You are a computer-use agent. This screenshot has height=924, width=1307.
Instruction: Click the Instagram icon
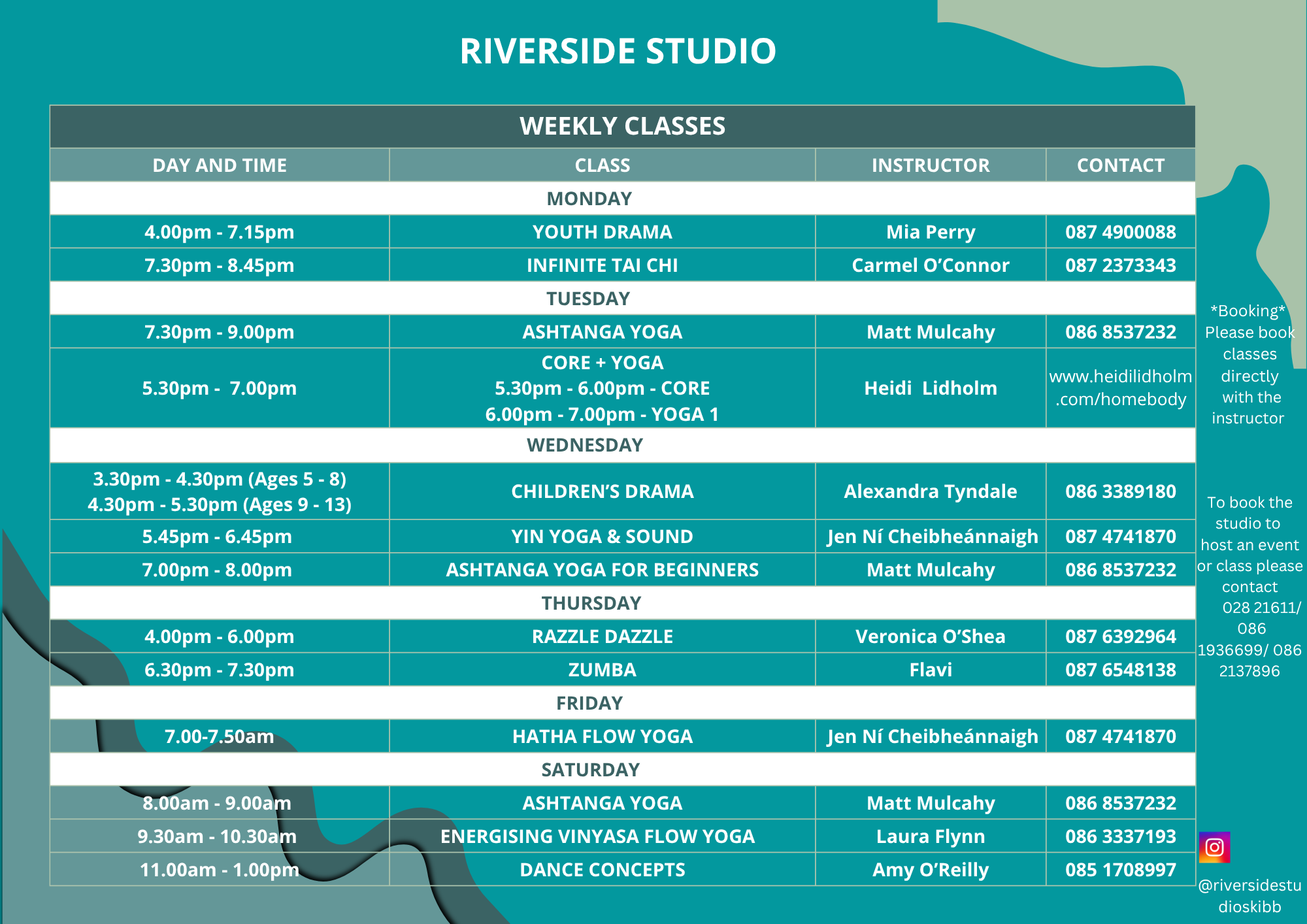[1214, 848]
